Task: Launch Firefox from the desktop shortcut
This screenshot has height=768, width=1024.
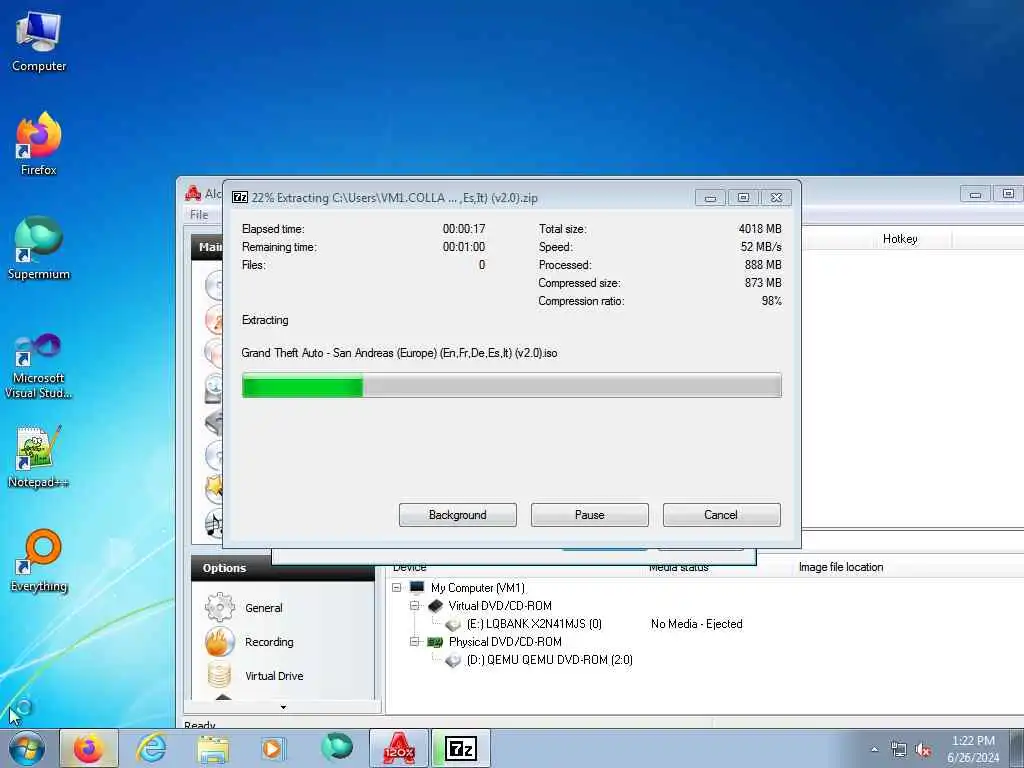Action: [39, 144]
